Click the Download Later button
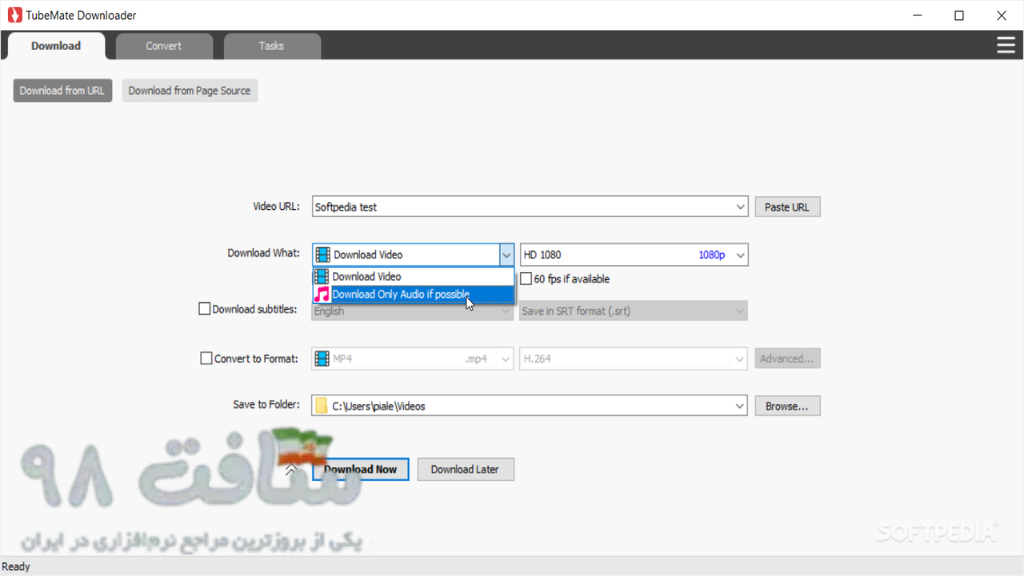1024x576 pixels. [x=465, y=470]
